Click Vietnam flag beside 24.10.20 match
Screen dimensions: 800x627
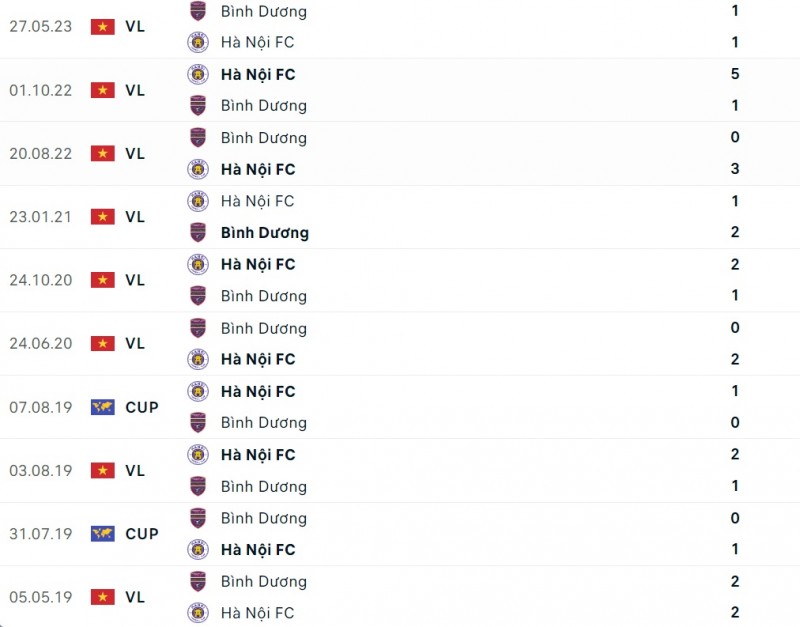[103, 280]
